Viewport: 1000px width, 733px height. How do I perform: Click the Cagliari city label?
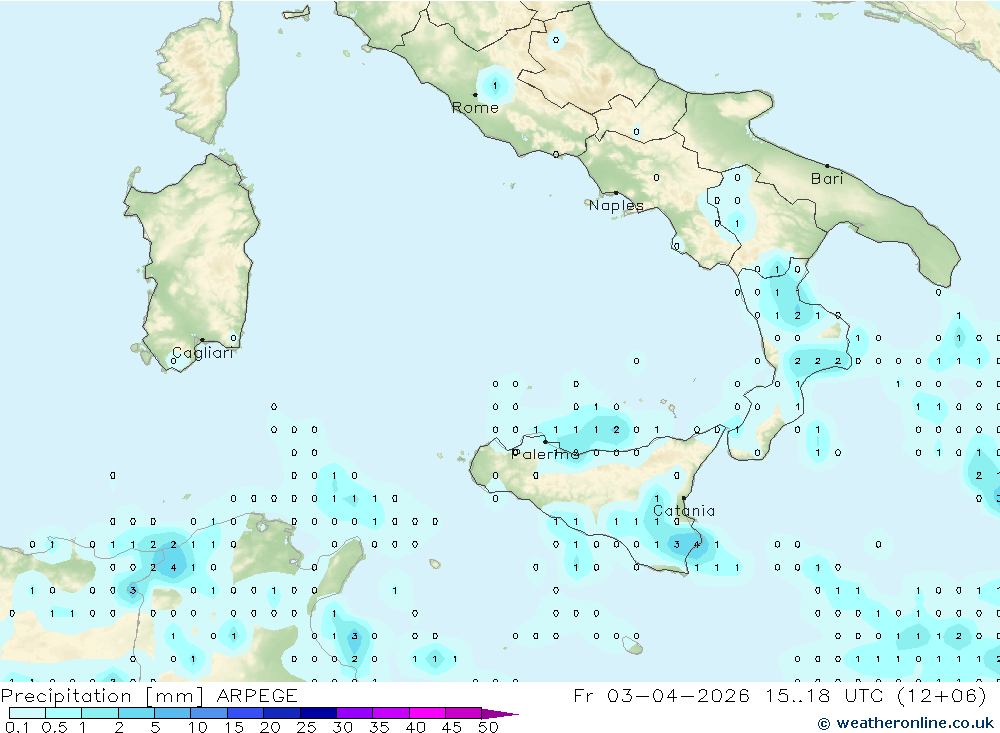203,353
